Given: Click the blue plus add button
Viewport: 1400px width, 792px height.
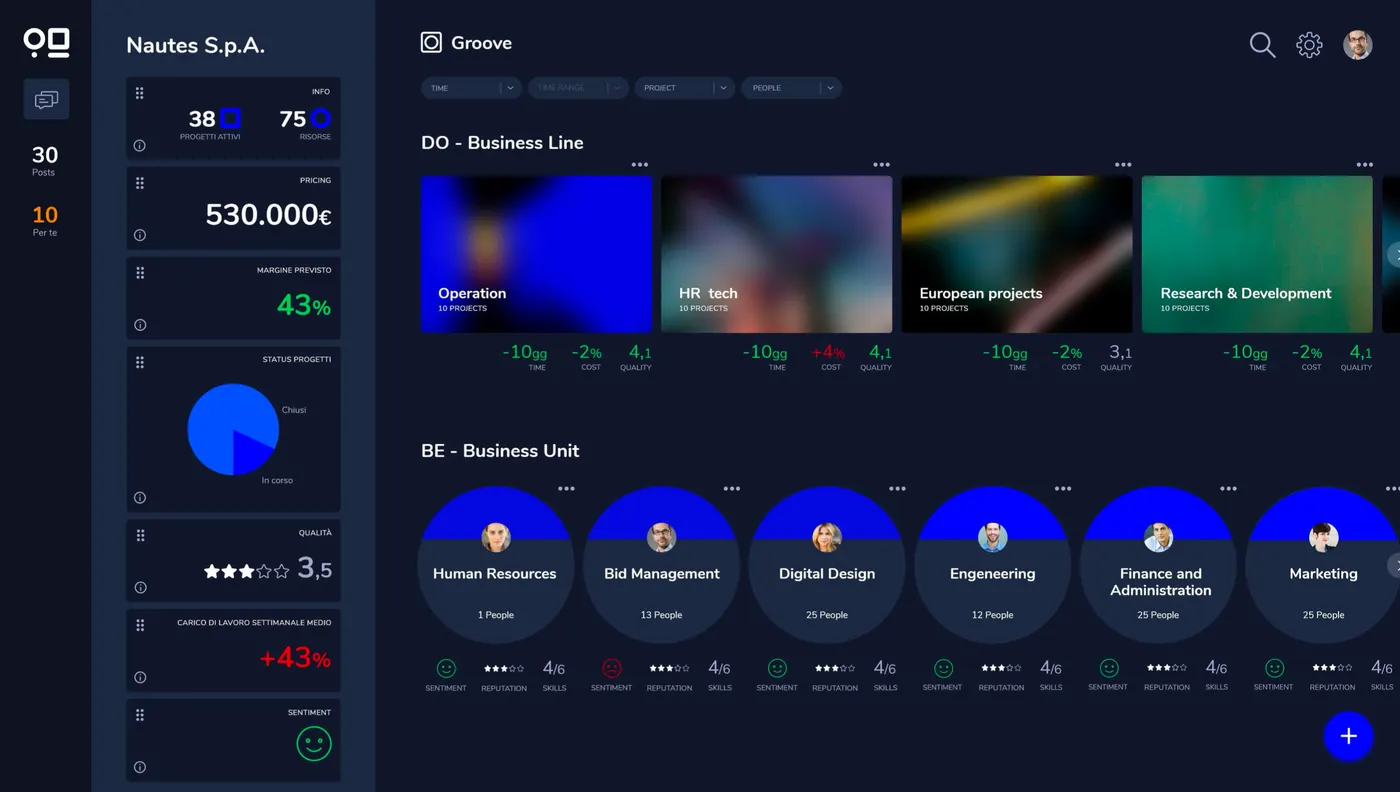Looking at the screenshot, I should [x=1349, y=736].
